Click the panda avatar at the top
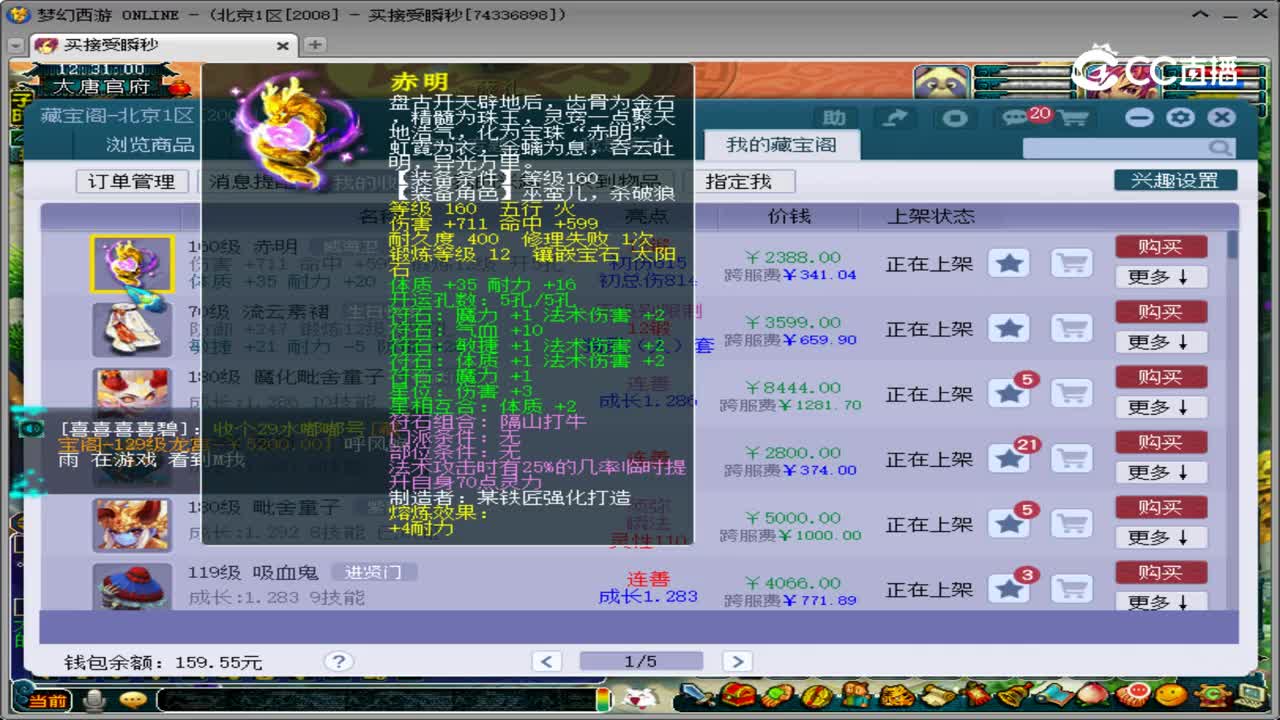This screenshot has height=720, width=1280. pyautogui.click(x=940, y=81)
